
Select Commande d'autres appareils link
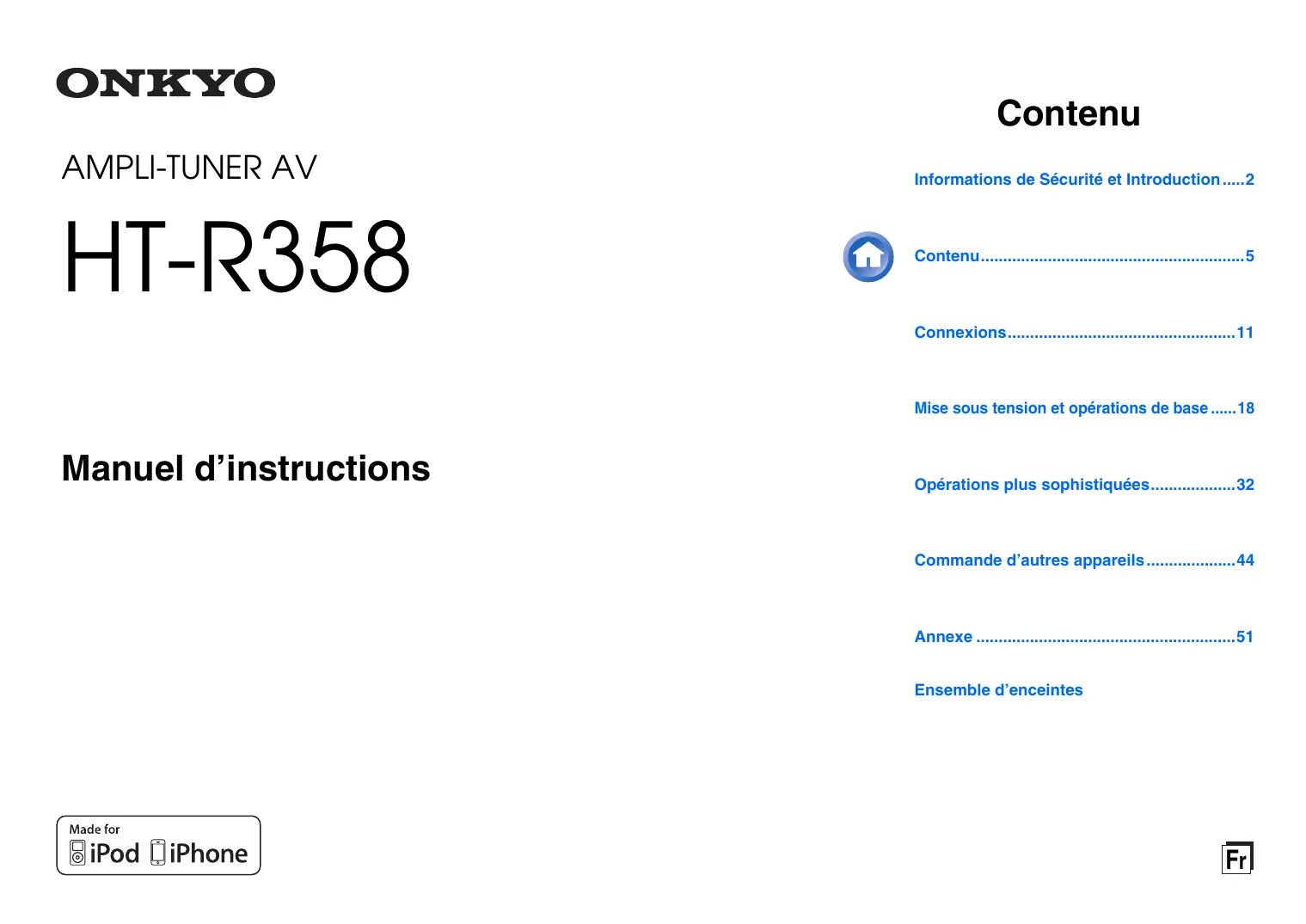pyautogui.click(x=1083, y=560)
